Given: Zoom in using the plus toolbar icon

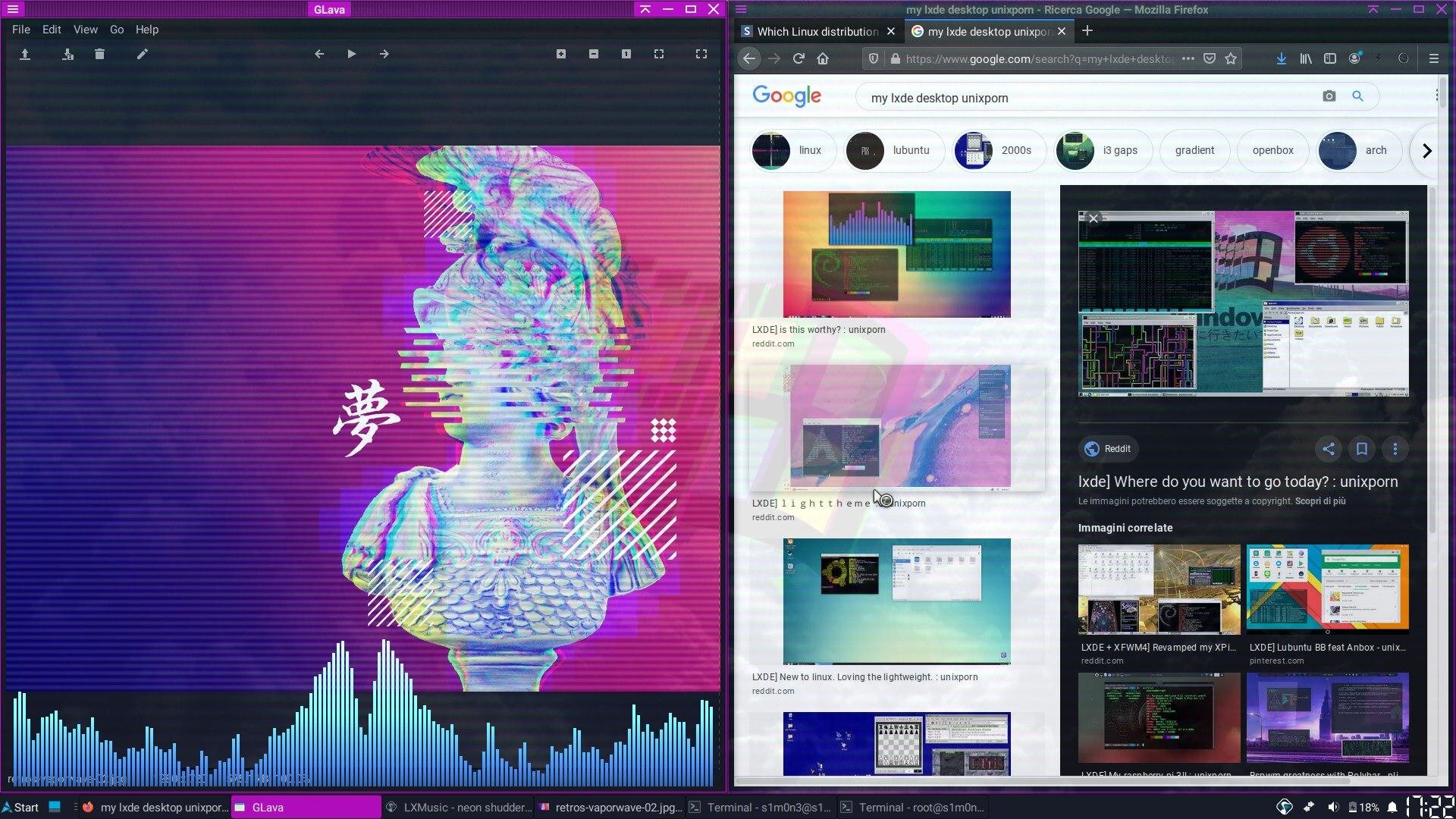Looking at the screenshot, I should (x=560, y=54).
